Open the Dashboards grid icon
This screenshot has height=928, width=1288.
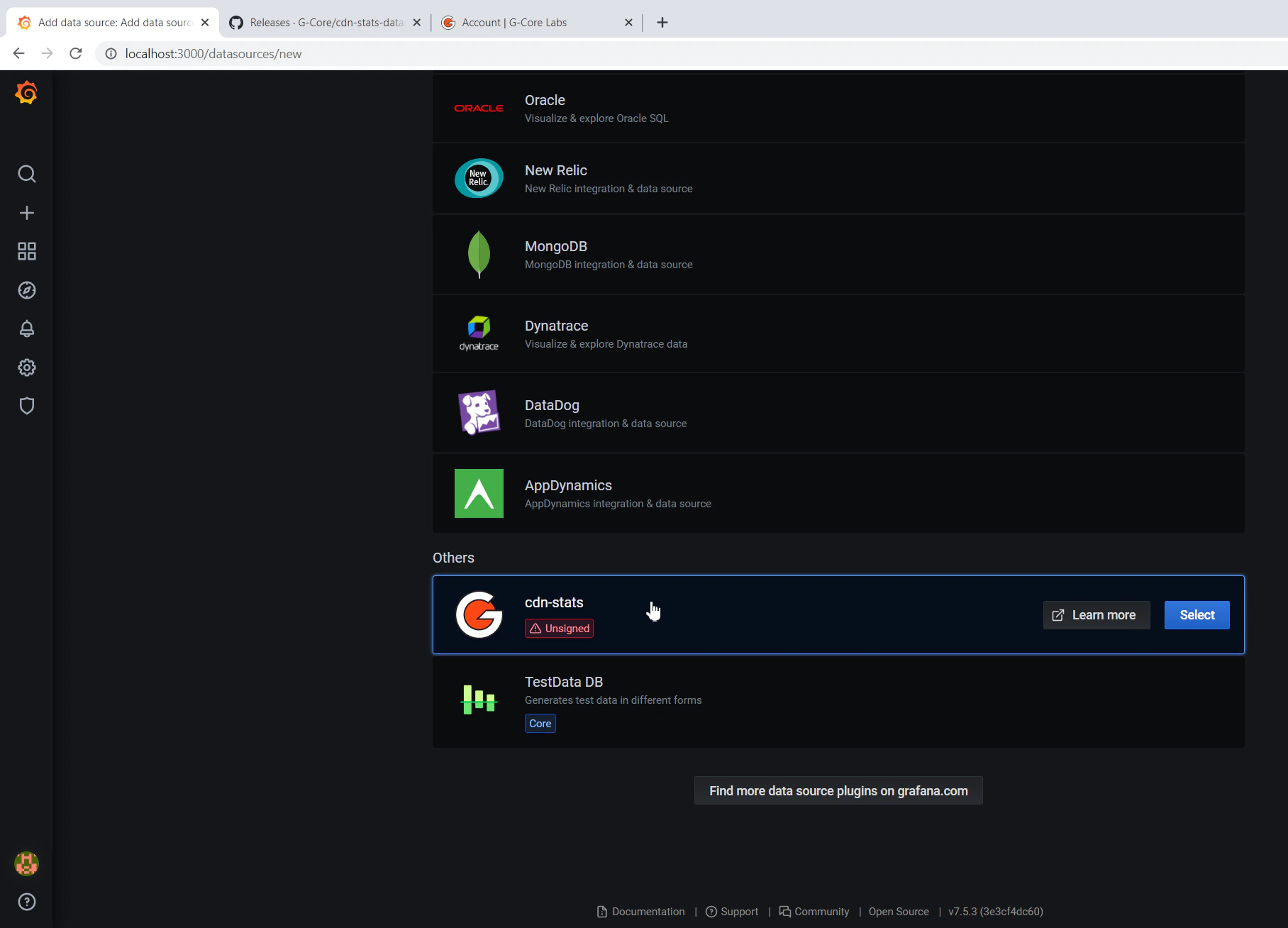click(x=26, y=251)
